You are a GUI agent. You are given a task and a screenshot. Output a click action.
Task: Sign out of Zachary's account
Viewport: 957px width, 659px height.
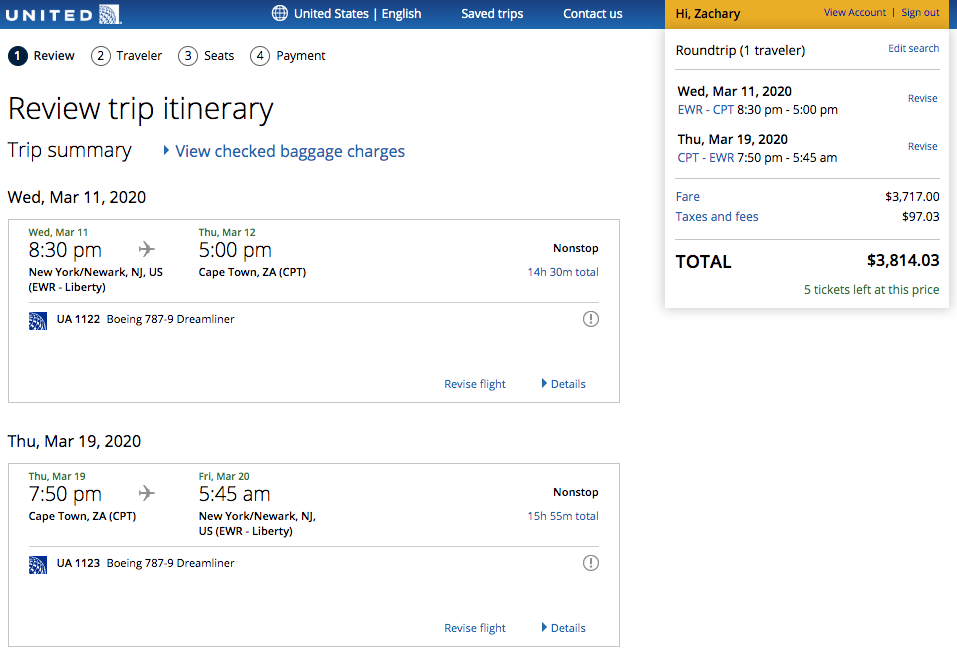point(920,13)
